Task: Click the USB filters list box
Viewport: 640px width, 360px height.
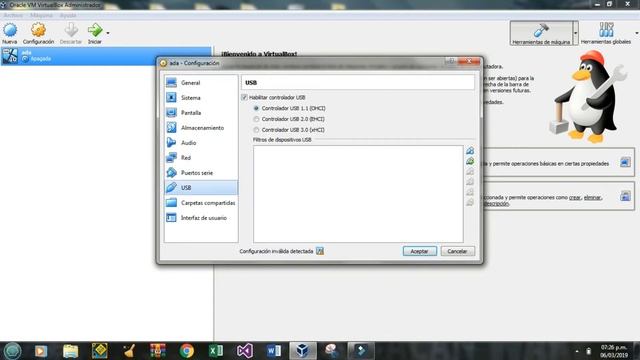Action: point(358,194)
